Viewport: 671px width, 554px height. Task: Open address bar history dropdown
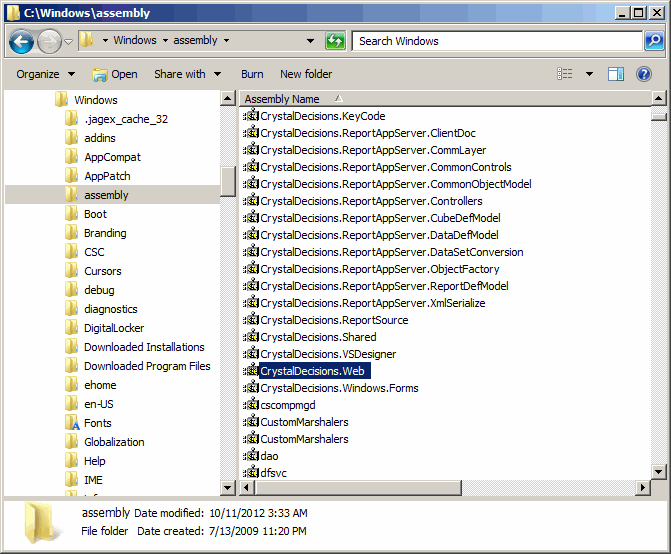tap(310, 41)
